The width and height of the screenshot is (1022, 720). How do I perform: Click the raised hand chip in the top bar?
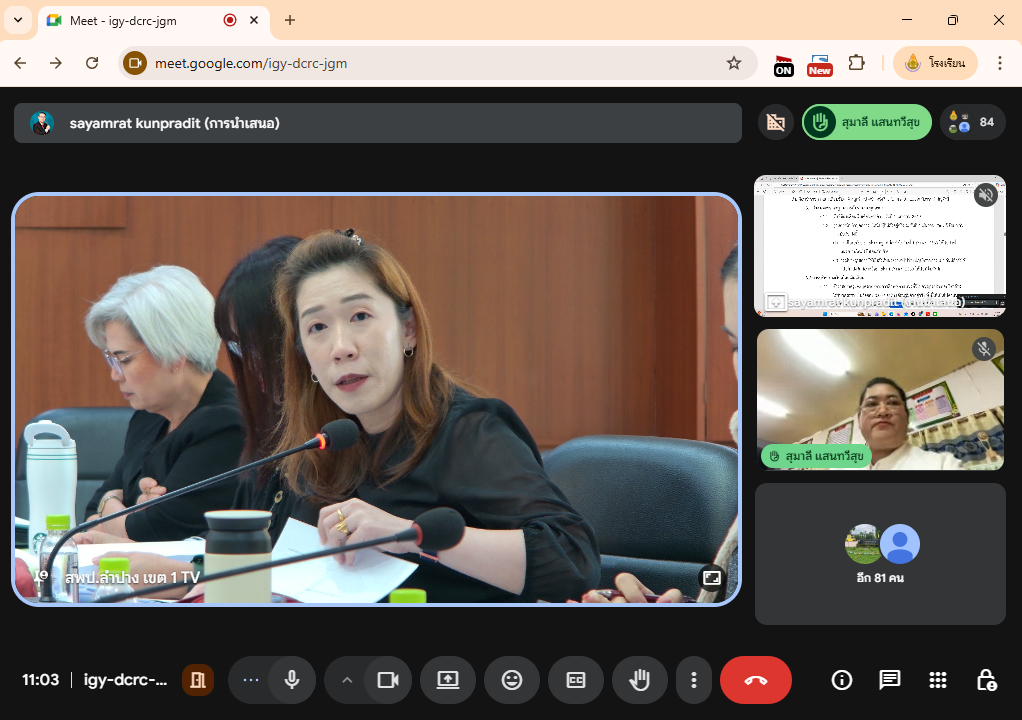867,122
